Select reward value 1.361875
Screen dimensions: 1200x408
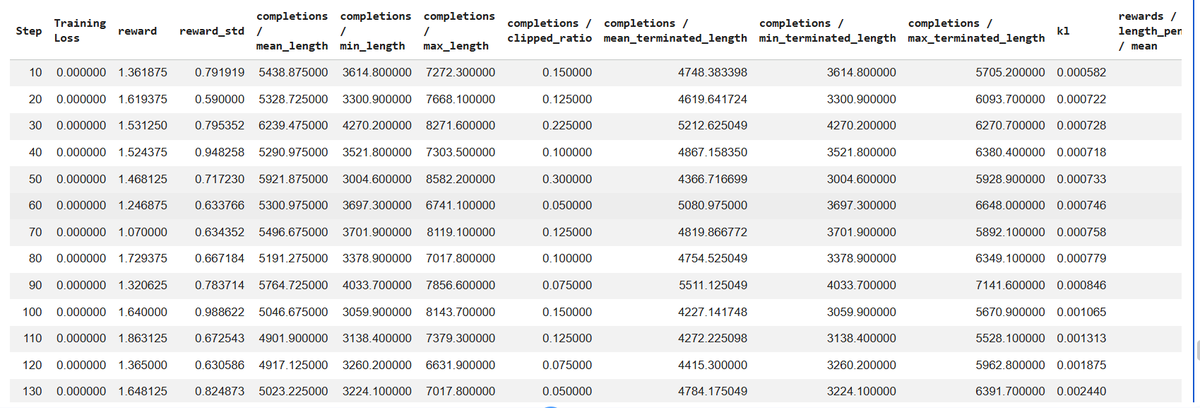point(142,73)
